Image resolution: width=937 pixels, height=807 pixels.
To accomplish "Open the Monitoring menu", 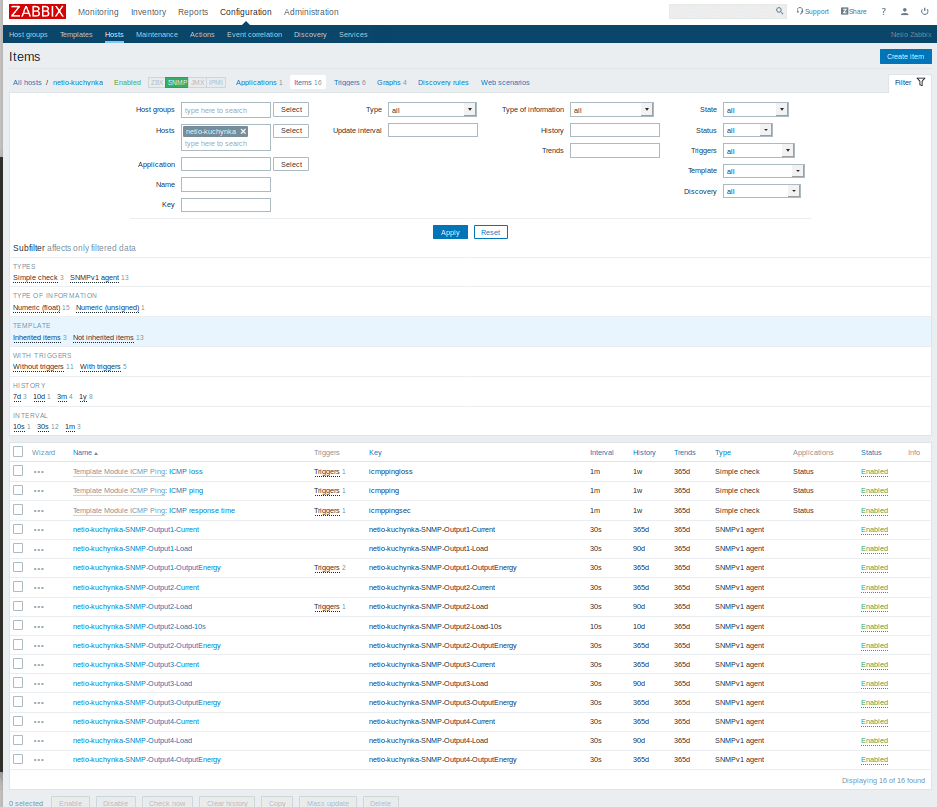I will (x=98, y=12).
